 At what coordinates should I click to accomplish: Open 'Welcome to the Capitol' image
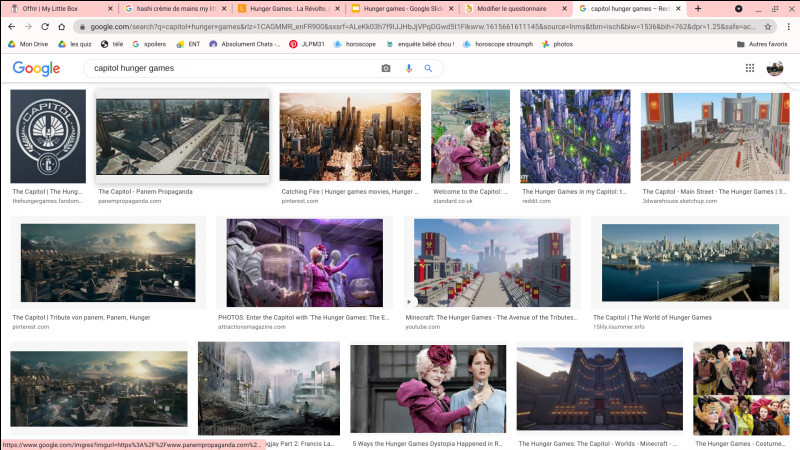click(470, 136)
